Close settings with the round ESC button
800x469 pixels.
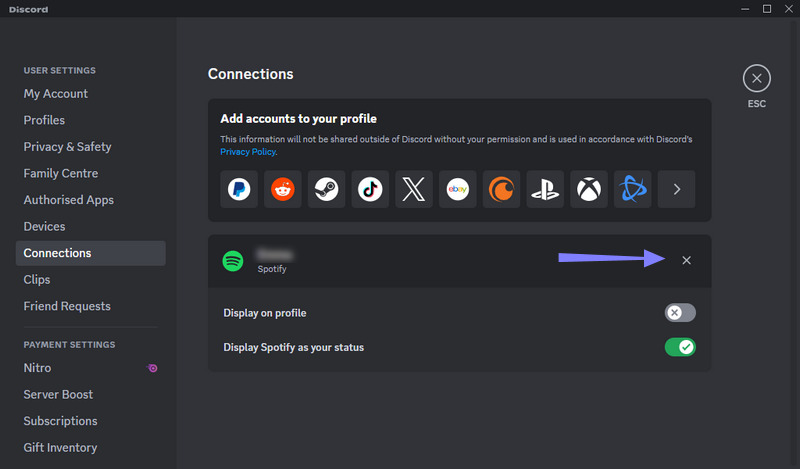(x=757, y=79)
